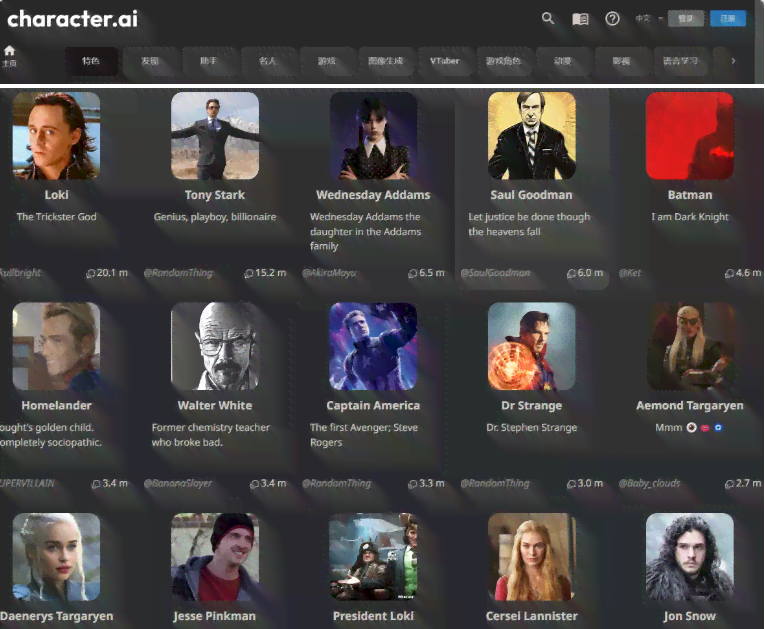Click the chat count icon beside 6.0 m
765x629 pixels.
coord(571,274)
